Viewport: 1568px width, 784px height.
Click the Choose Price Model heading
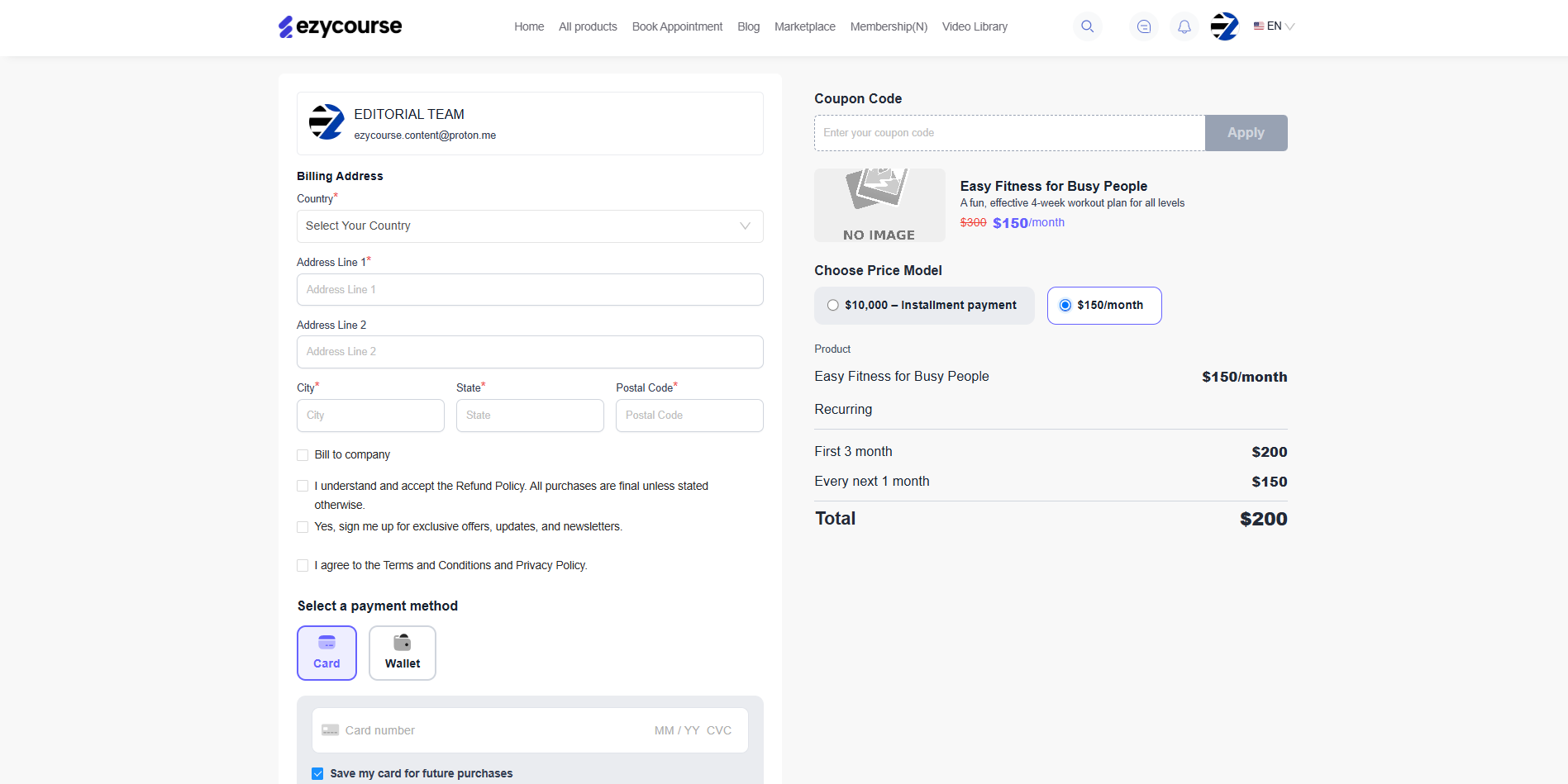[878, 271]
